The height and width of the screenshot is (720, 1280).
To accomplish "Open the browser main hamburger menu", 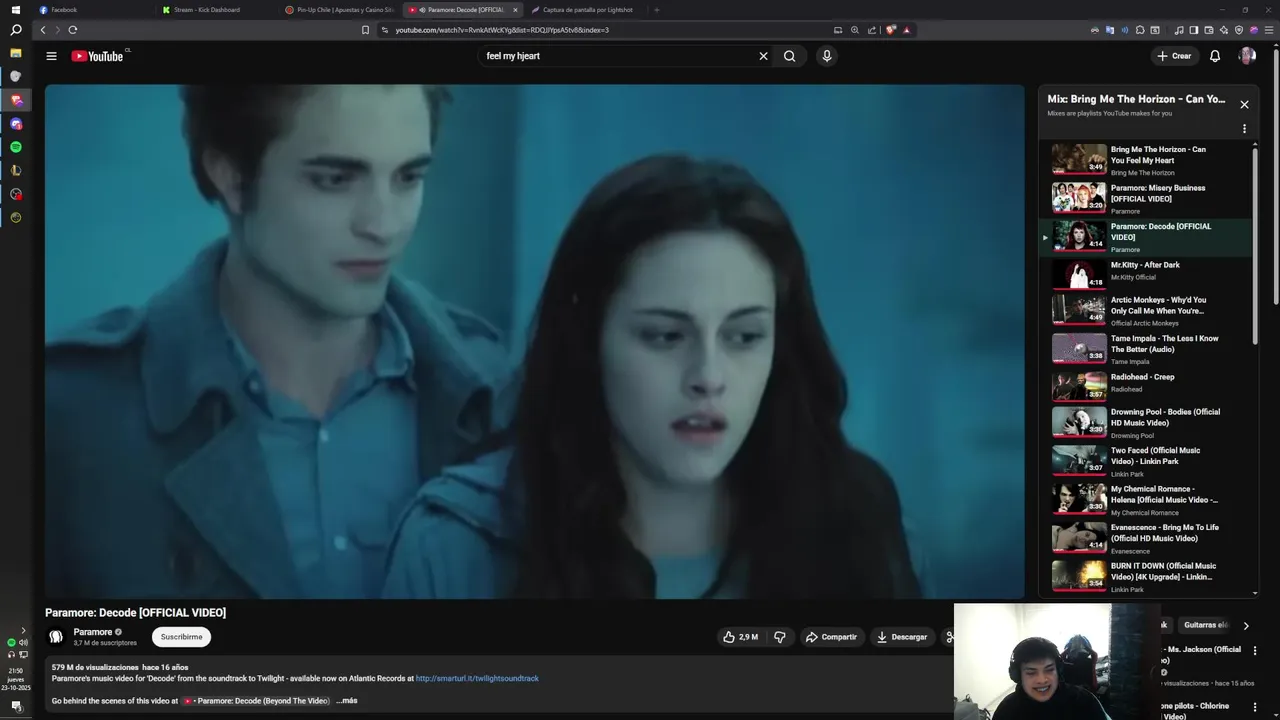I will coord(1269,30).
